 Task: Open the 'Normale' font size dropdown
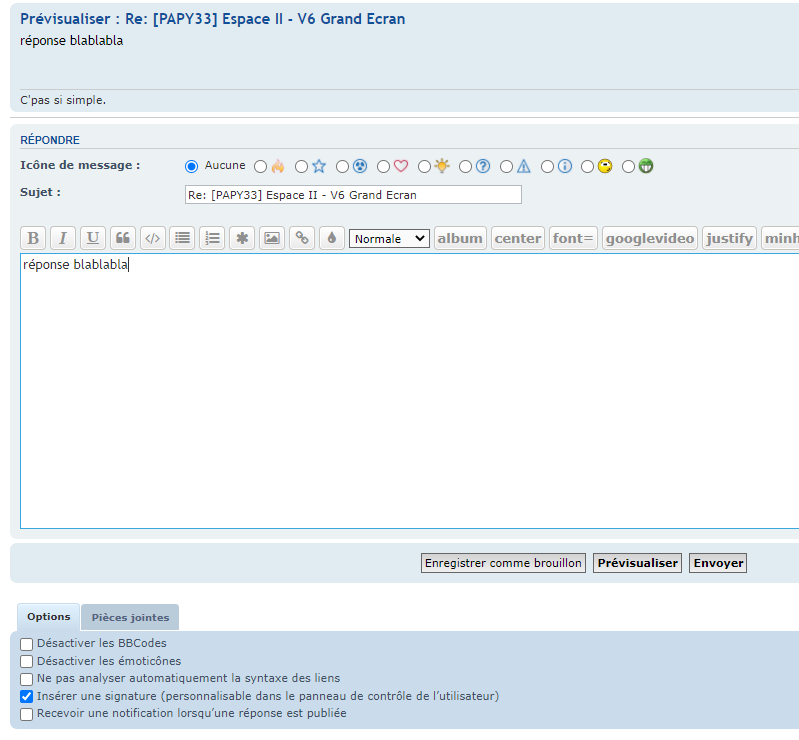click(389, 239)
